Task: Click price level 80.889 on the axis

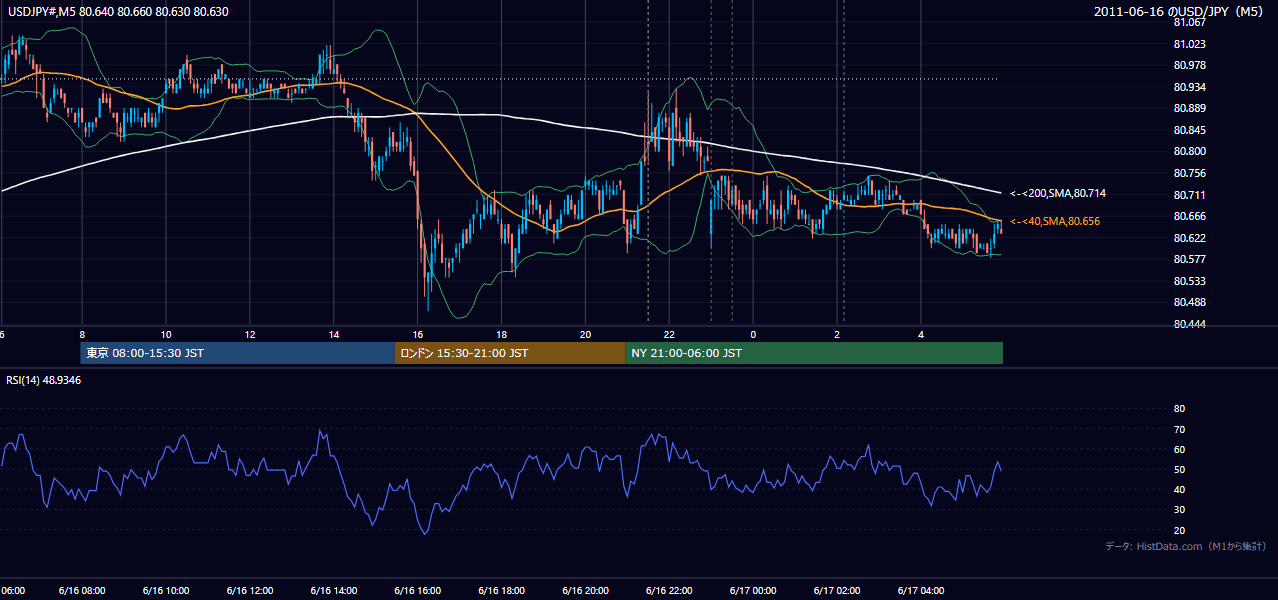Action: coord(1189,108)
